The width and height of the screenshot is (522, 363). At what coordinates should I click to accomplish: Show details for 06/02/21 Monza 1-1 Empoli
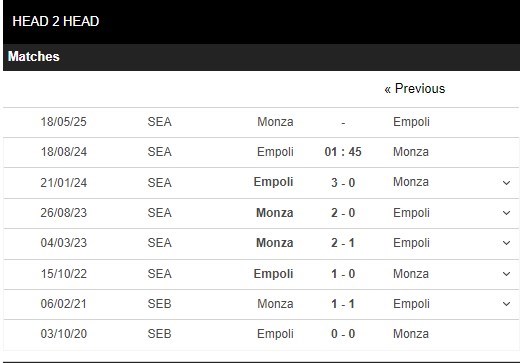[506, 304]
